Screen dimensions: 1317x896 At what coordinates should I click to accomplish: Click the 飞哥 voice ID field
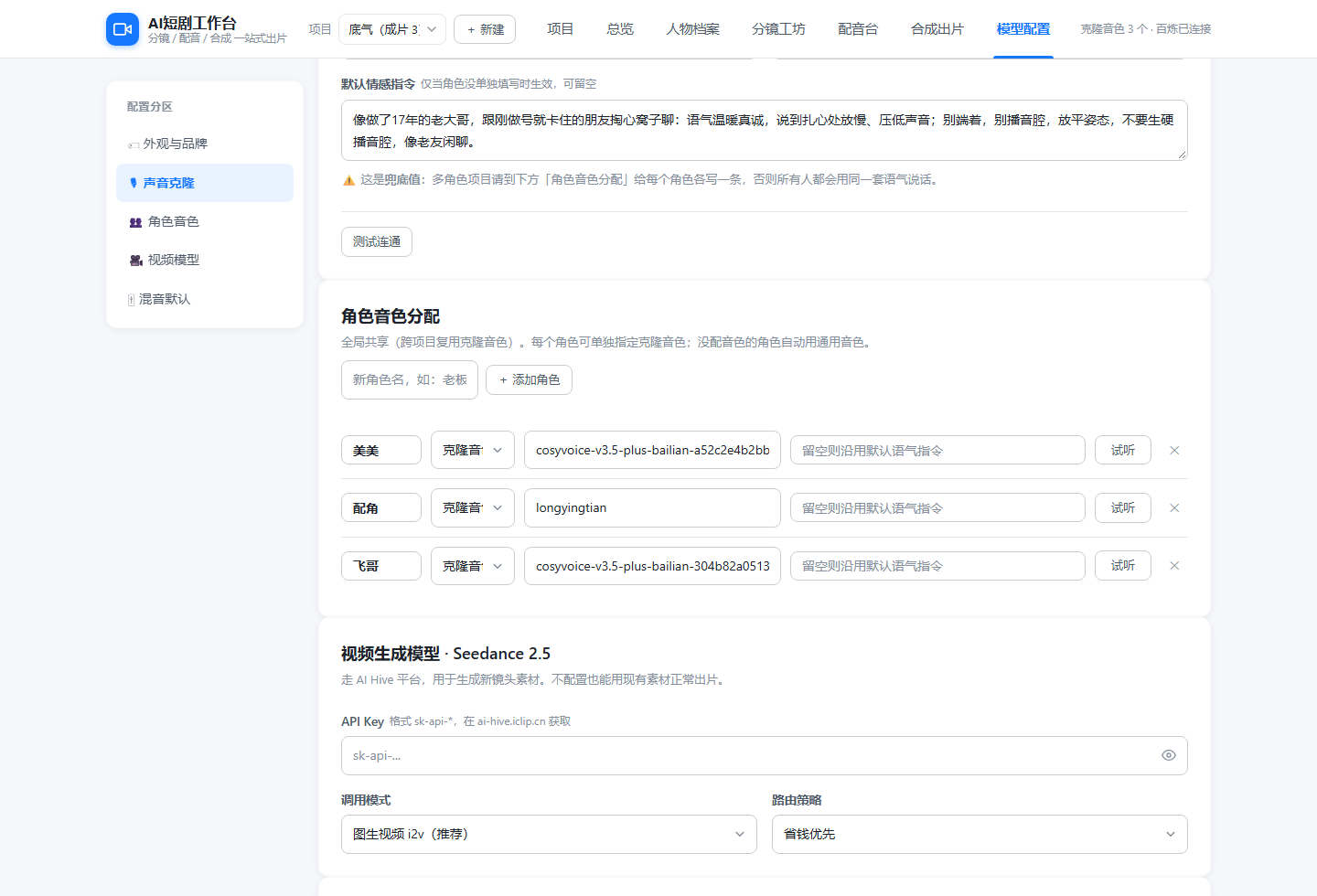click(x=652, y=566)
